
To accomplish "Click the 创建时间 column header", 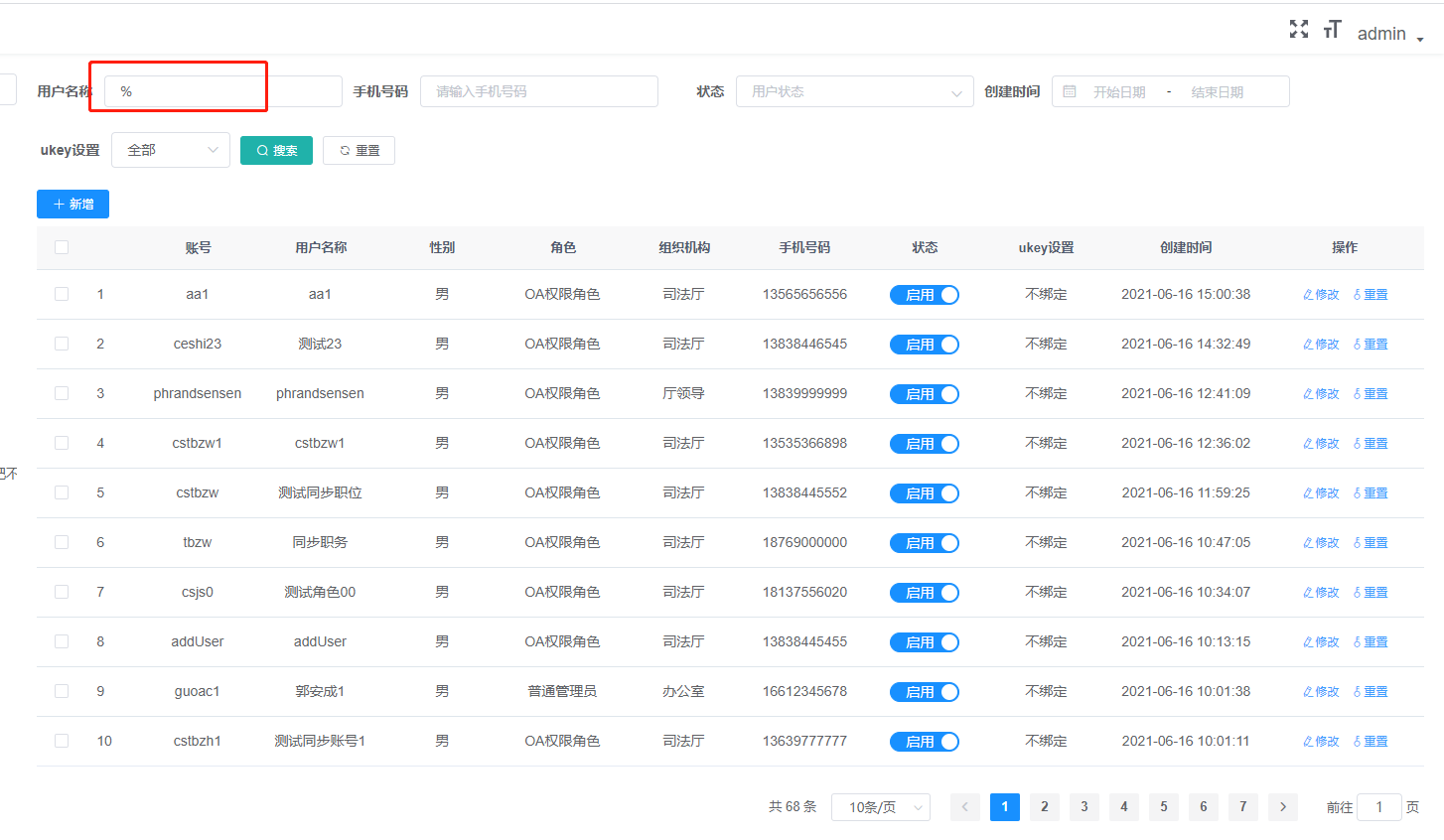I will (1186, 247).
